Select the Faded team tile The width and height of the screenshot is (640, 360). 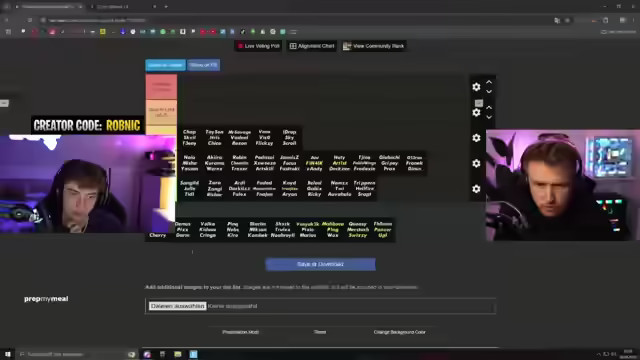[264, 189]
